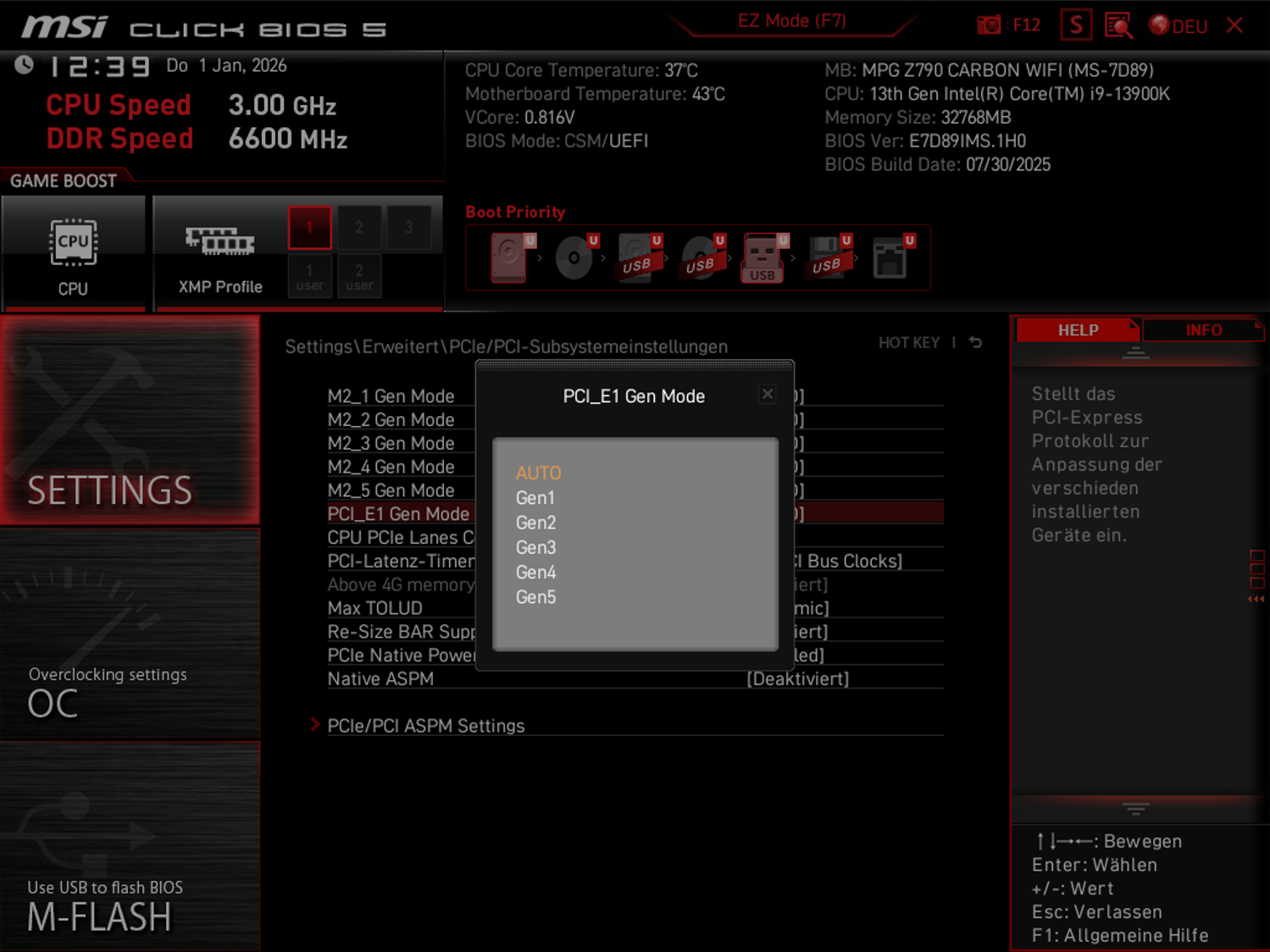Choose Gen5 in the Gen Mode list

(535, 597)
